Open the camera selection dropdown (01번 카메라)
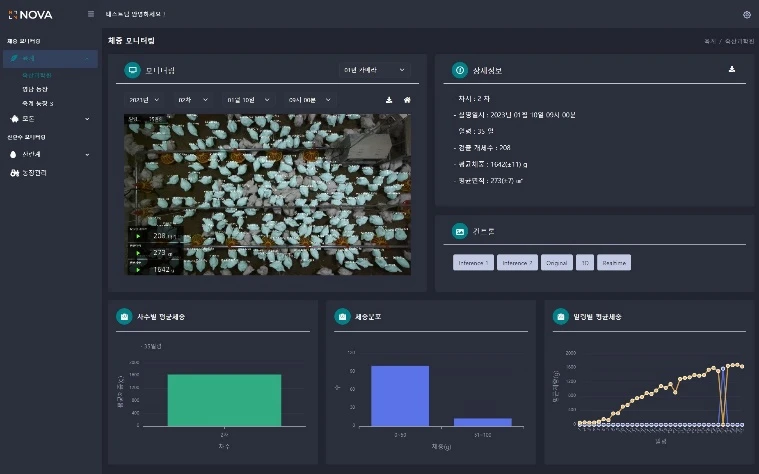Image resolution: width=759 pixels, height=474 pixels. pyautogui.click(x=374, y=70)
